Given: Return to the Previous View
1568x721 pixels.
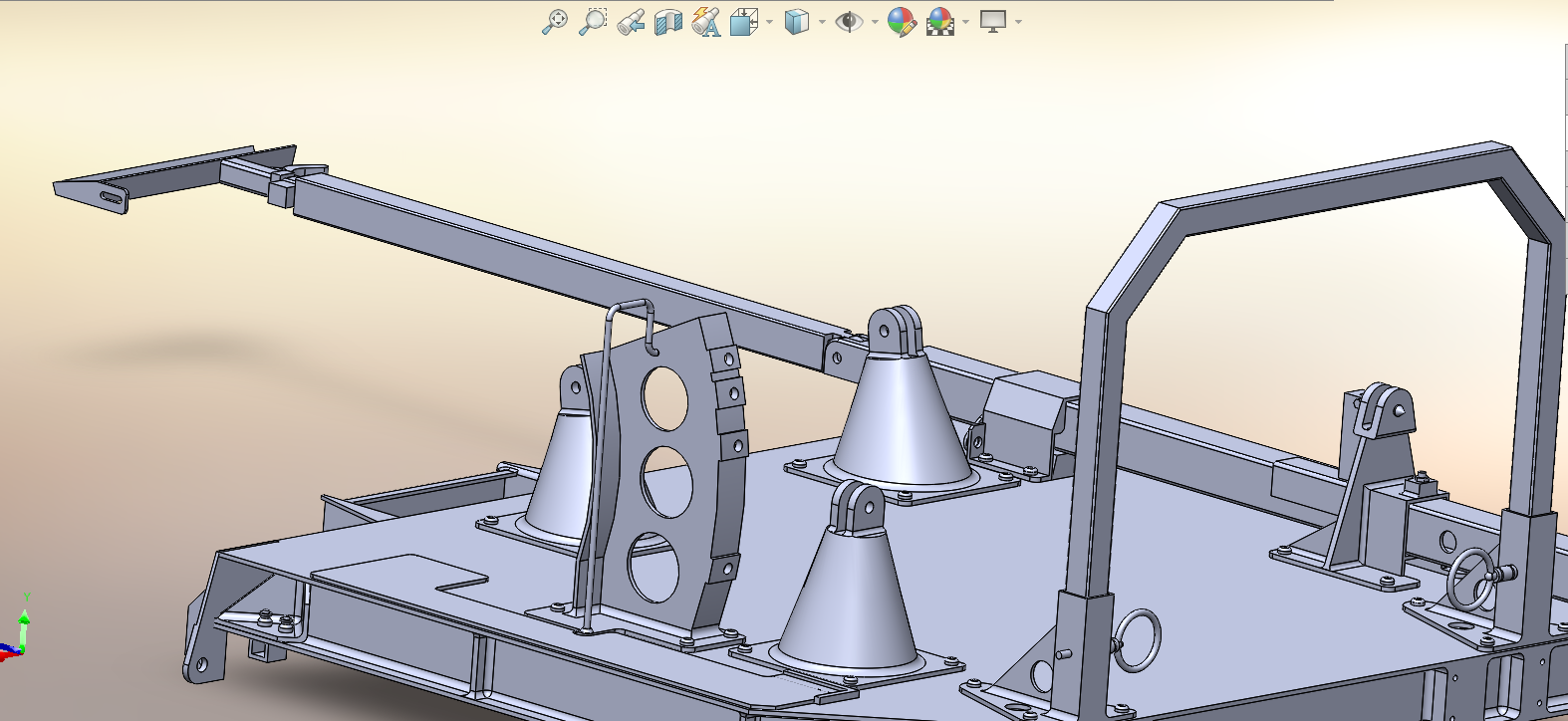Looking at the screenshot, I should pyautogui.click(x=630, y=21).
